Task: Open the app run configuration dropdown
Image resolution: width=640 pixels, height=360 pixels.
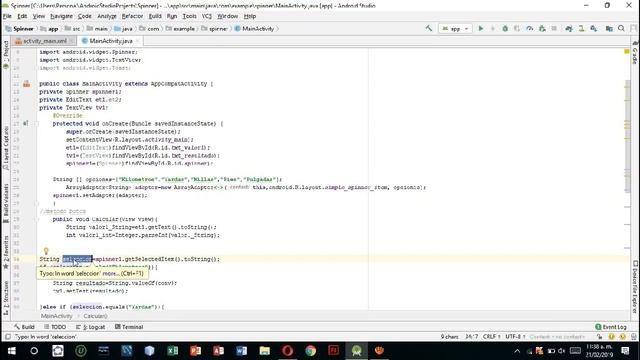Action: (x=456, y=29)
